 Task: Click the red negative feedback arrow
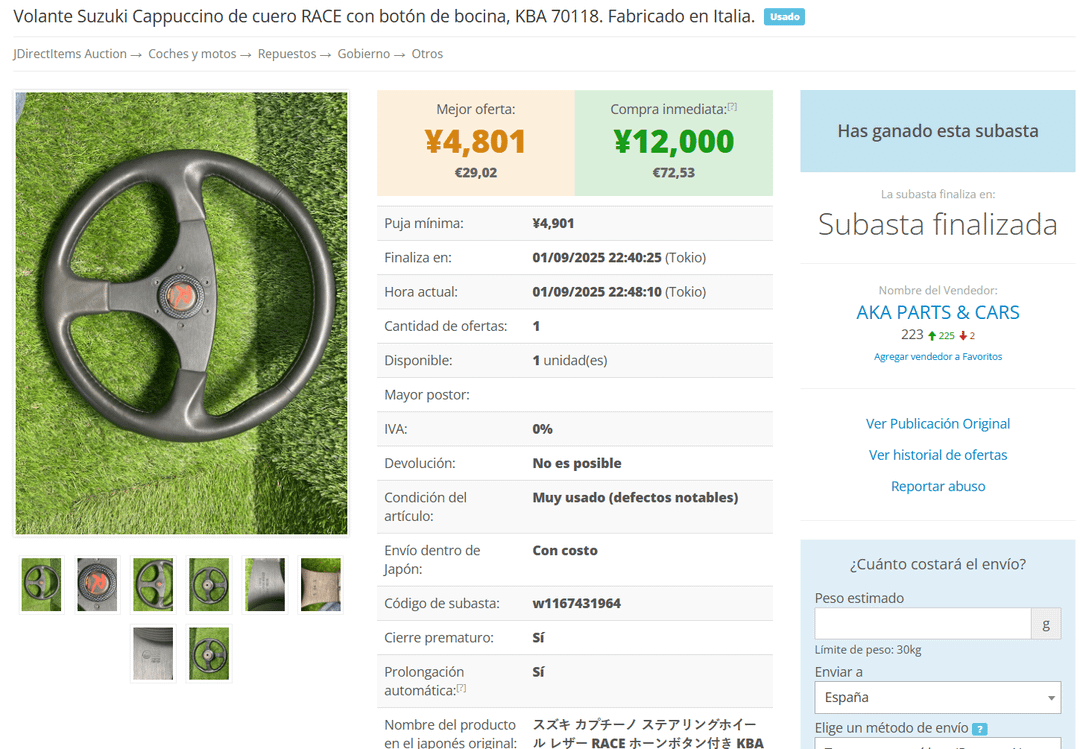click(963, 336)
